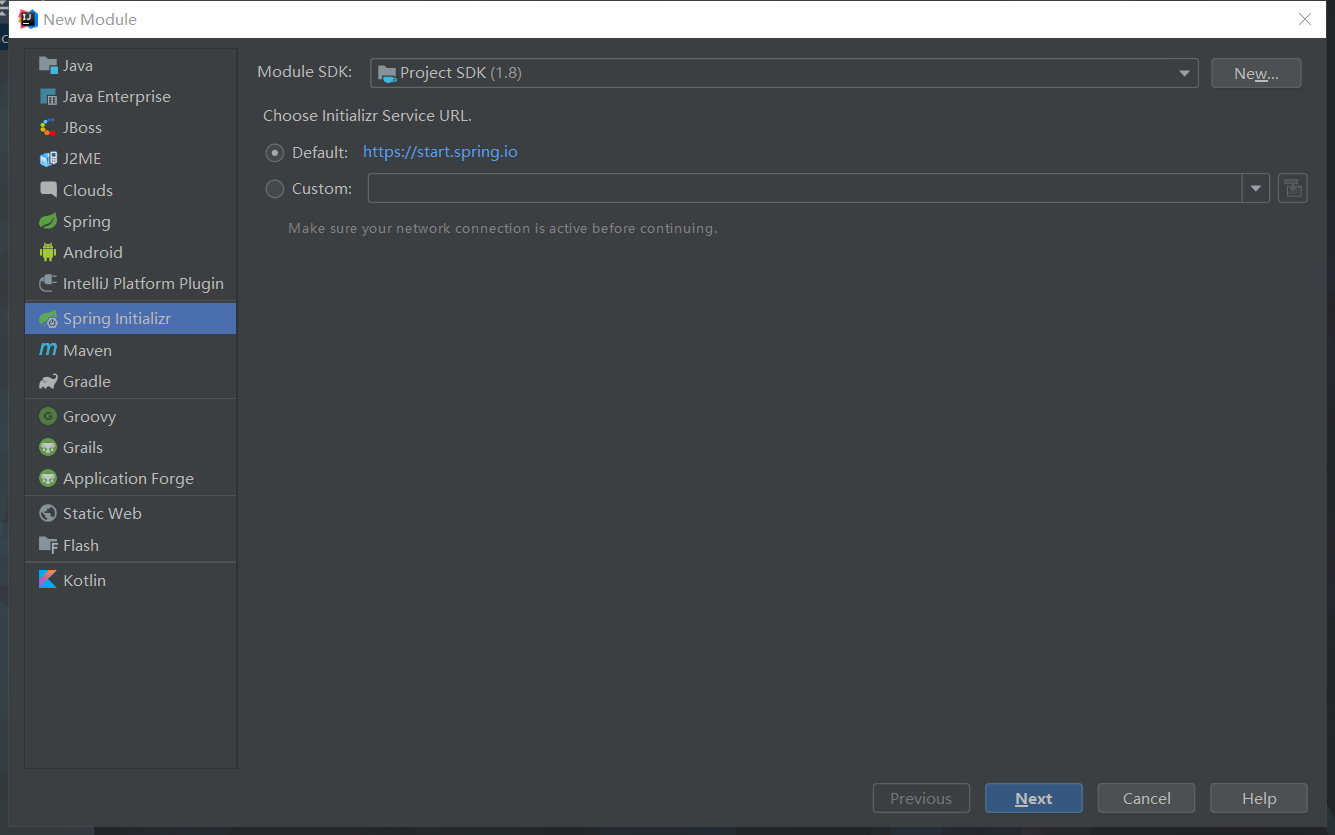The height and width of the screenshot is (835, 1335).
Task: Click the Flash icon
Action: pyautogui.click(x=48, y=545)
